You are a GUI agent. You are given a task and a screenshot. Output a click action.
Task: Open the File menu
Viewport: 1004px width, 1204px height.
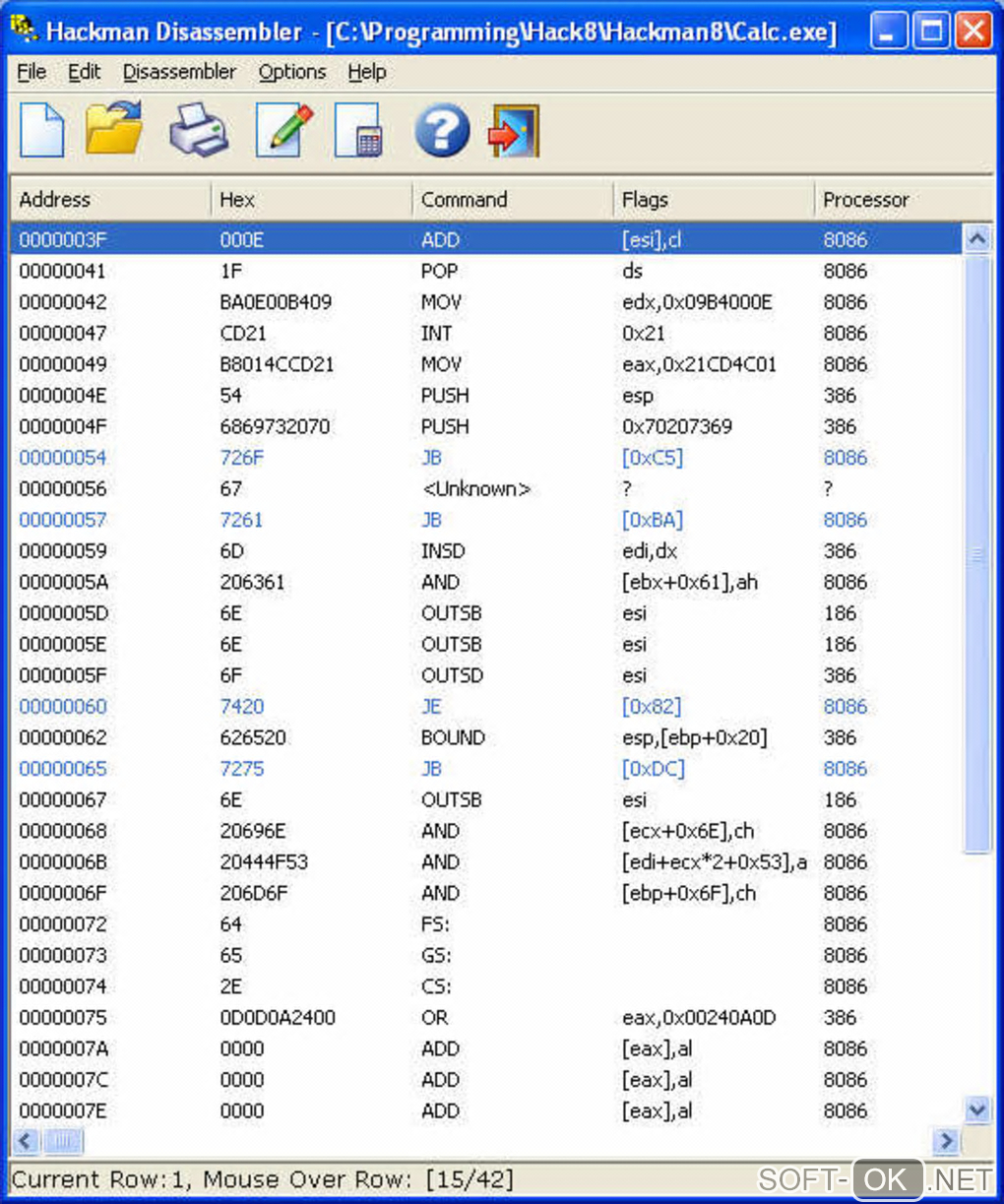coord(31,72)
